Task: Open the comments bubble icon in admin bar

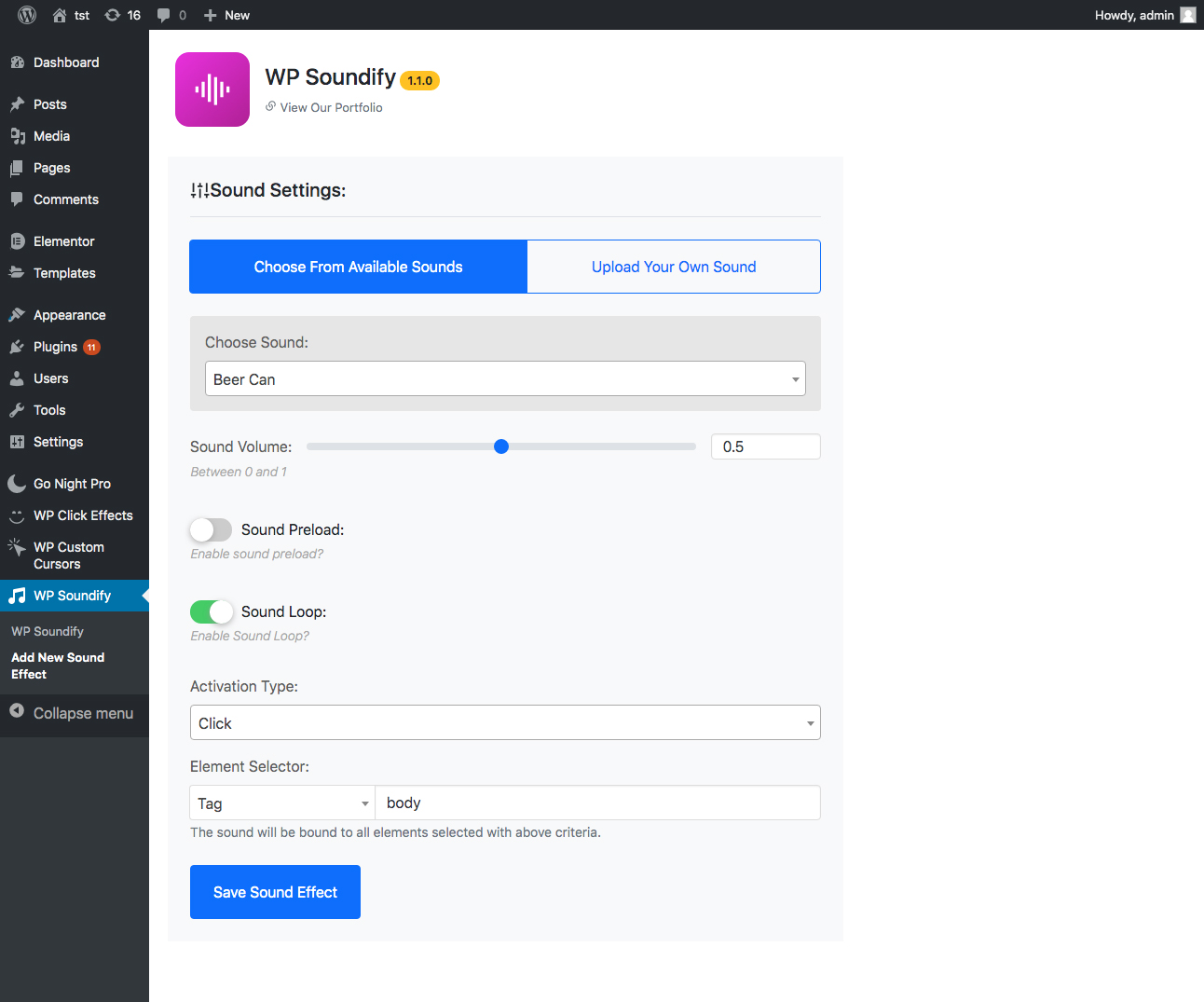Action: [164, 15]
